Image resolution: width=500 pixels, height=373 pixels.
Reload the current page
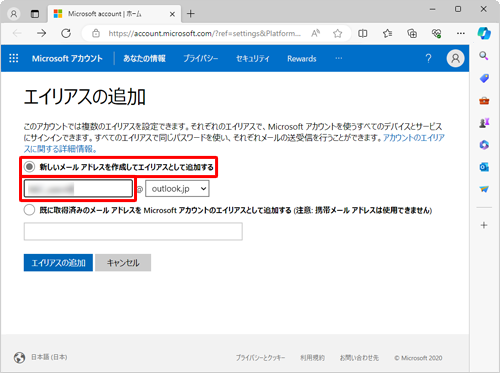tap(66, 33)
